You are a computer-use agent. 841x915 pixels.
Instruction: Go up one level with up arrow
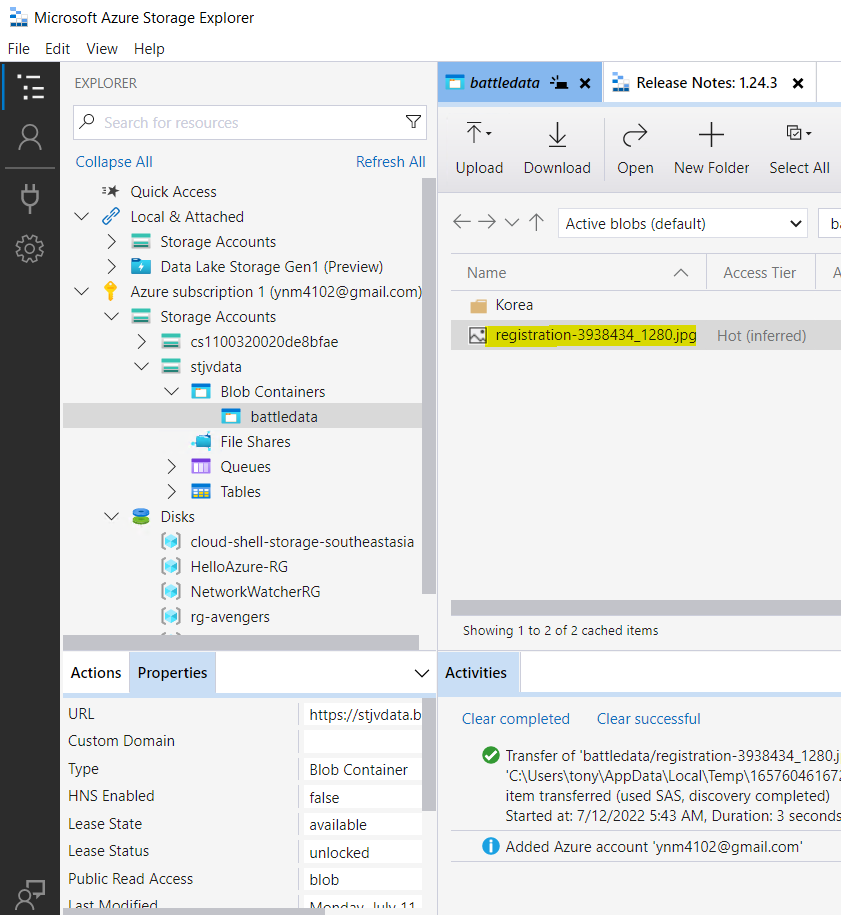click(x=536, y=222)
